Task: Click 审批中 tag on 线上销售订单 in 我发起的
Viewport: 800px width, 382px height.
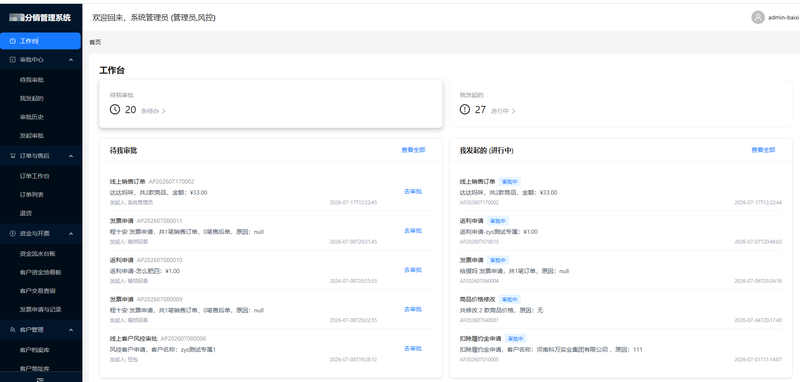Action: point(510,182)
